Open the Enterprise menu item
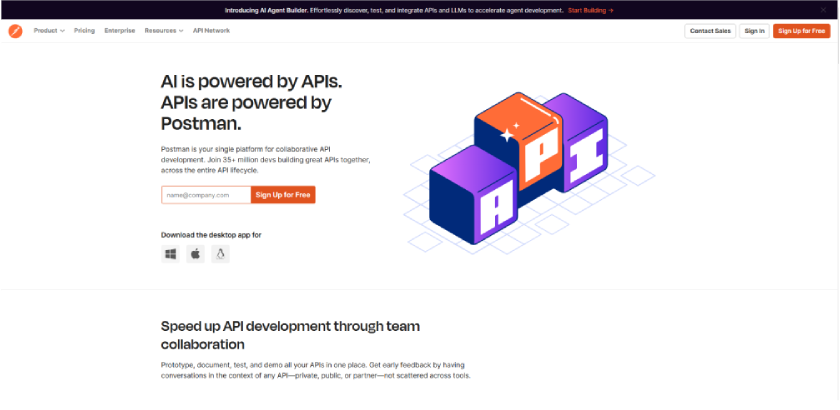The image size is (840, 410). pyautogui.click(x=120, y=31)
